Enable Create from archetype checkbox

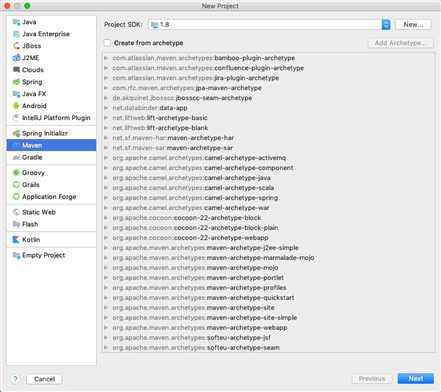click(x=107, y=43)
